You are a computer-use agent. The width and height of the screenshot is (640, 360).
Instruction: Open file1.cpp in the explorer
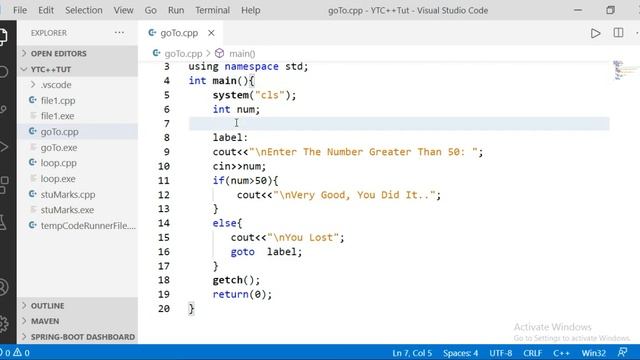[78, 100]
